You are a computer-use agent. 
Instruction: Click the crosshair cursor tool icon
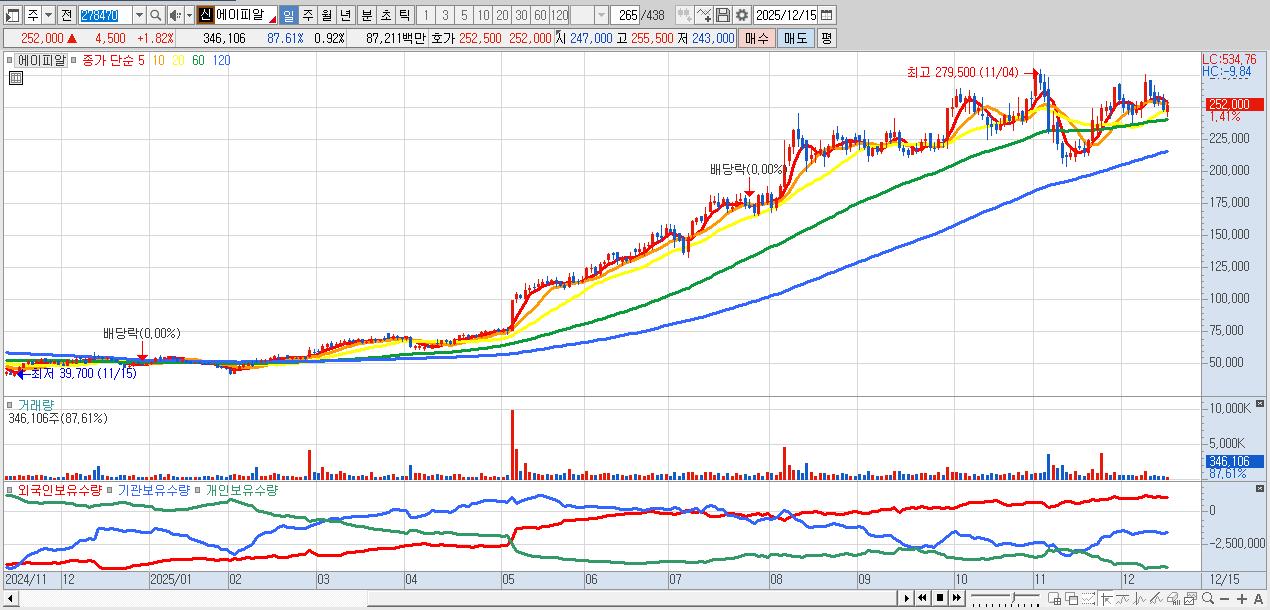[1106, 598]
